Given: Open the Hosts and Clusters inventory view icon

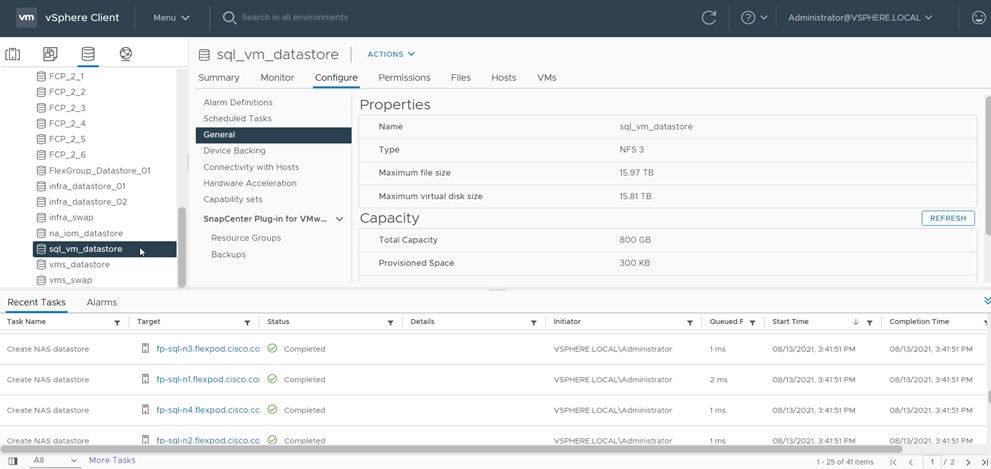Looking at the screenshot, I should 13,54.
